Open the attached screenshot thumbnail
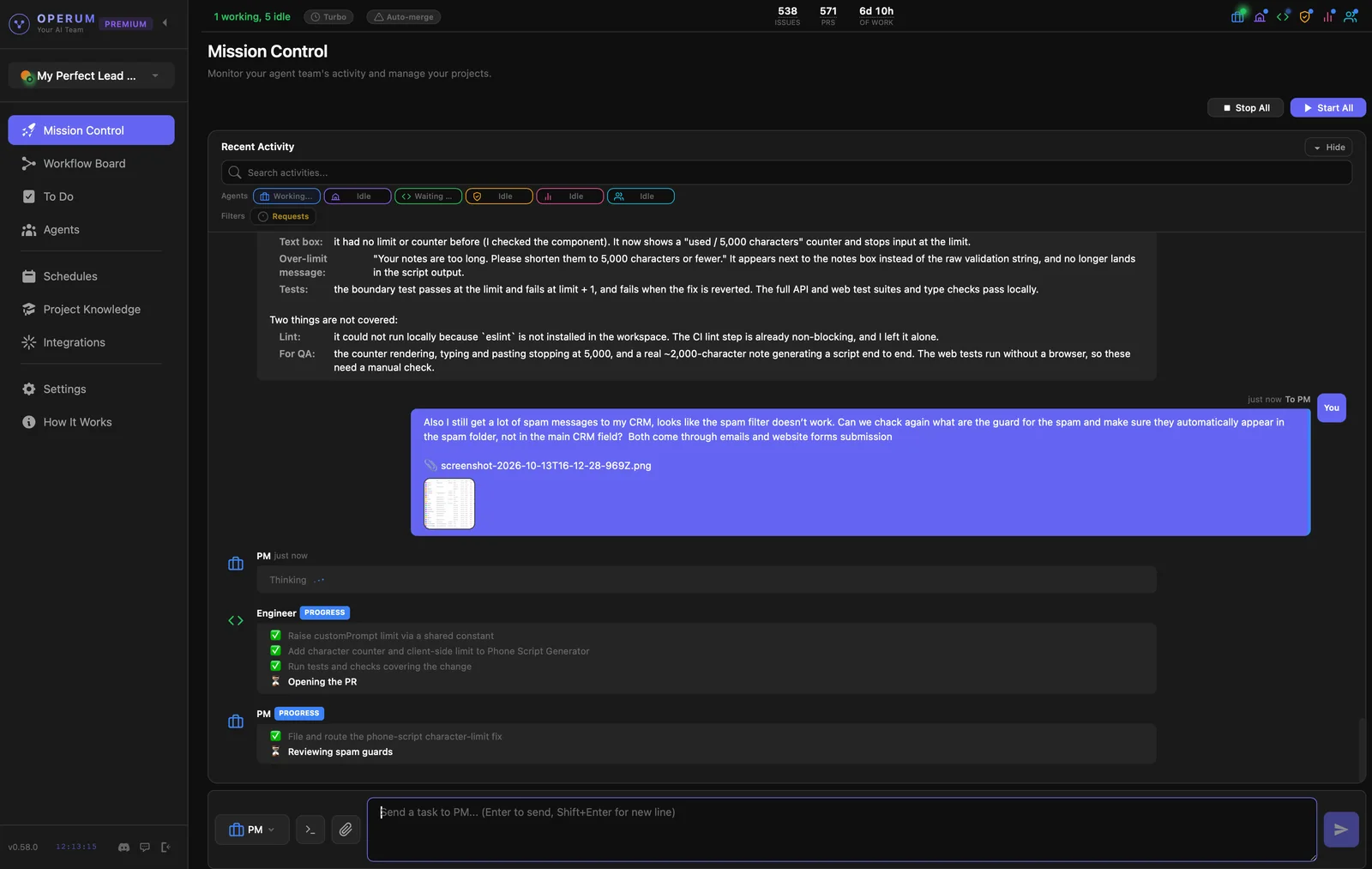 (449, 504)
